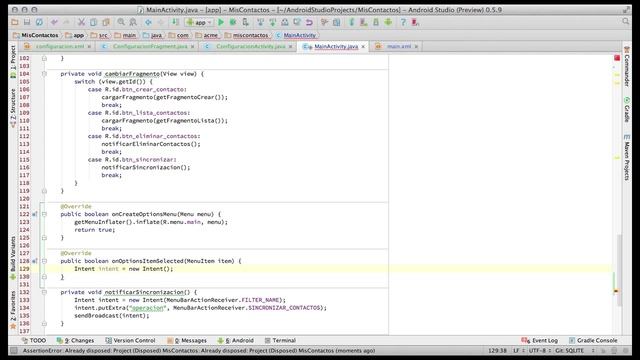
Task: Click the Synchronize toolbar icon
Action: (x=39, y=22)
